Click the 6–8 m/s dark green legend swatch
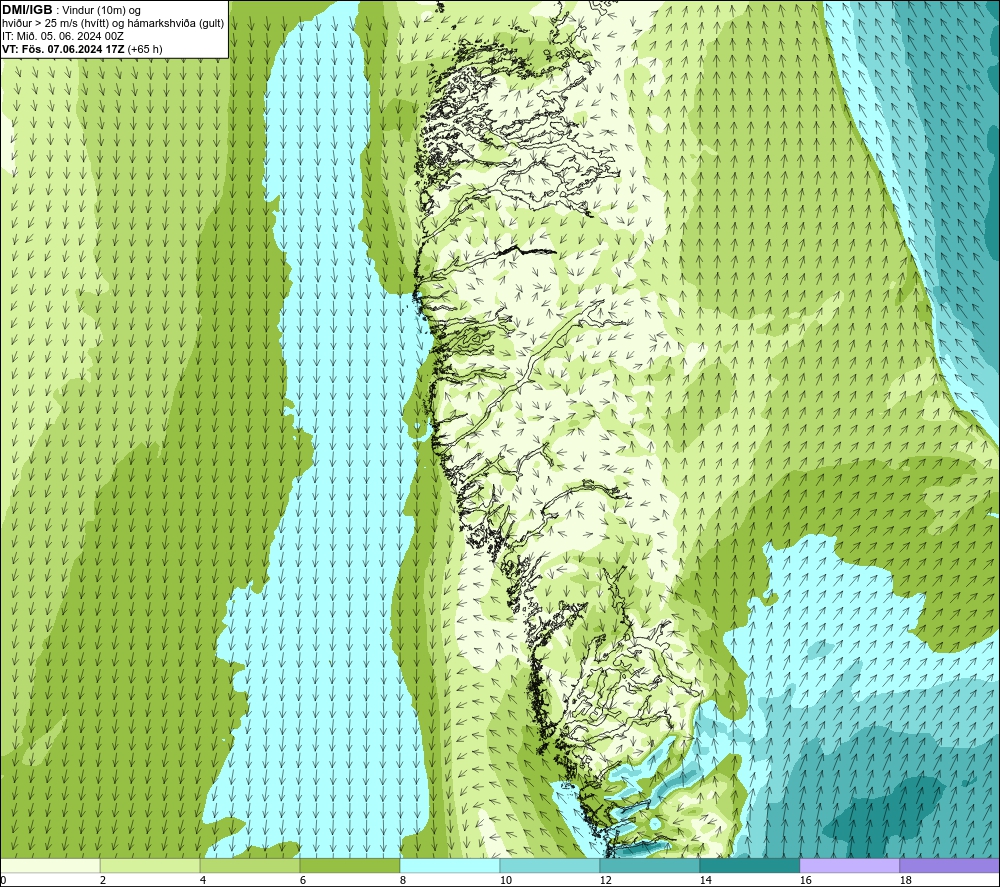The image size is (1000, 887). pos(349,865)
